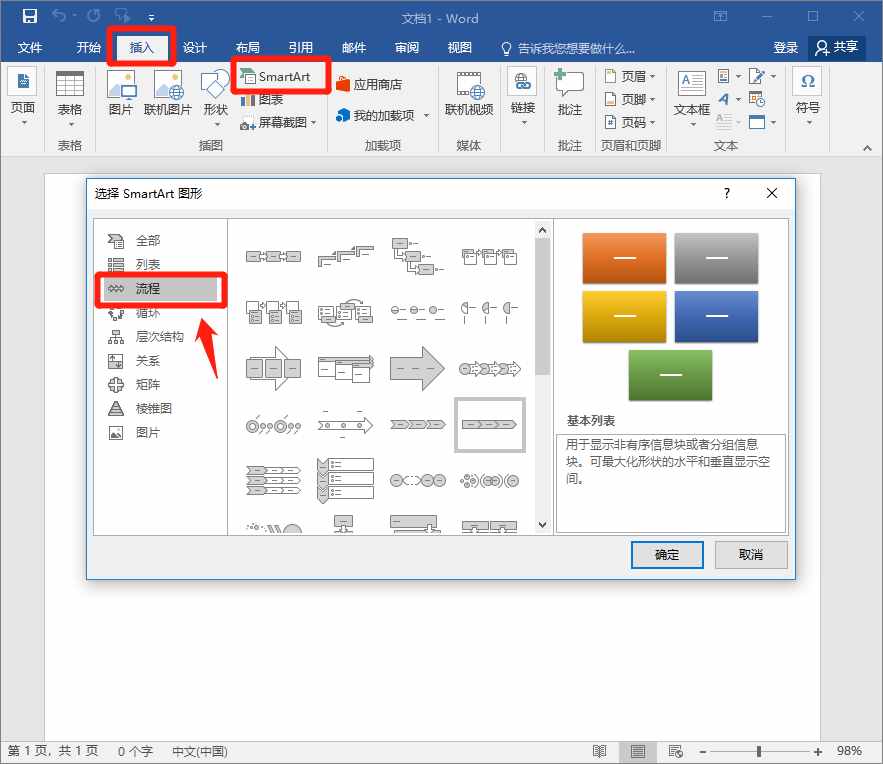Open the Text Box (文本框) button

[692, 97]
